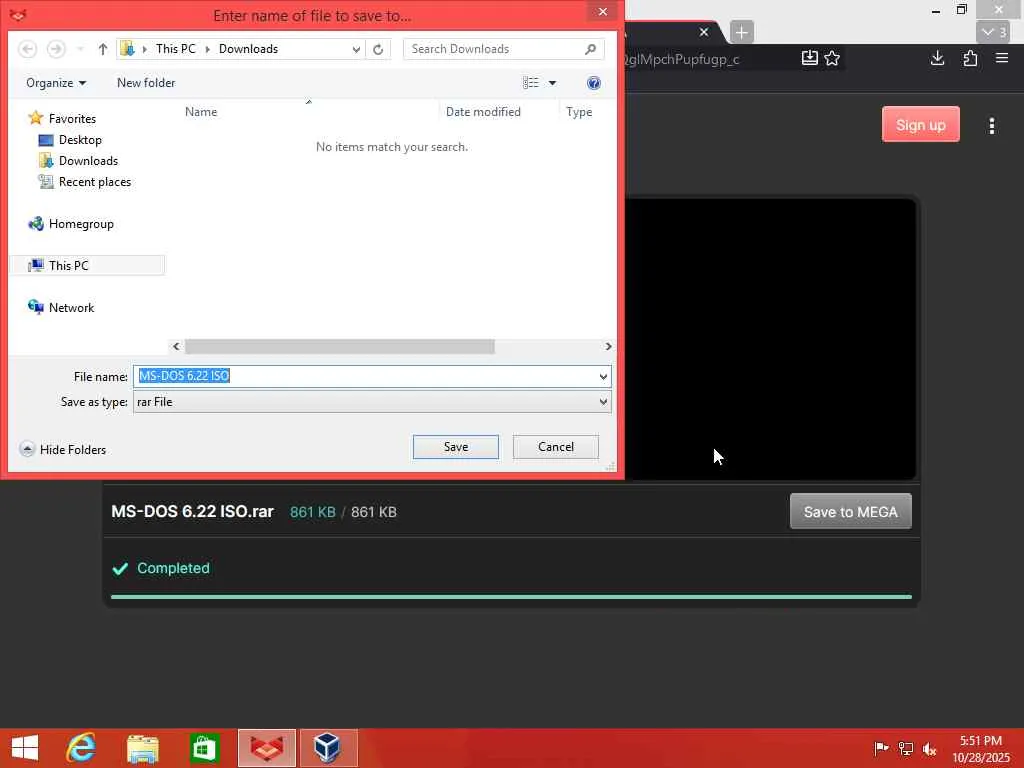Viewport: 1024px width, 768px height.
Task: Open the browser hamburger application menu
Action: (1002, 58)
